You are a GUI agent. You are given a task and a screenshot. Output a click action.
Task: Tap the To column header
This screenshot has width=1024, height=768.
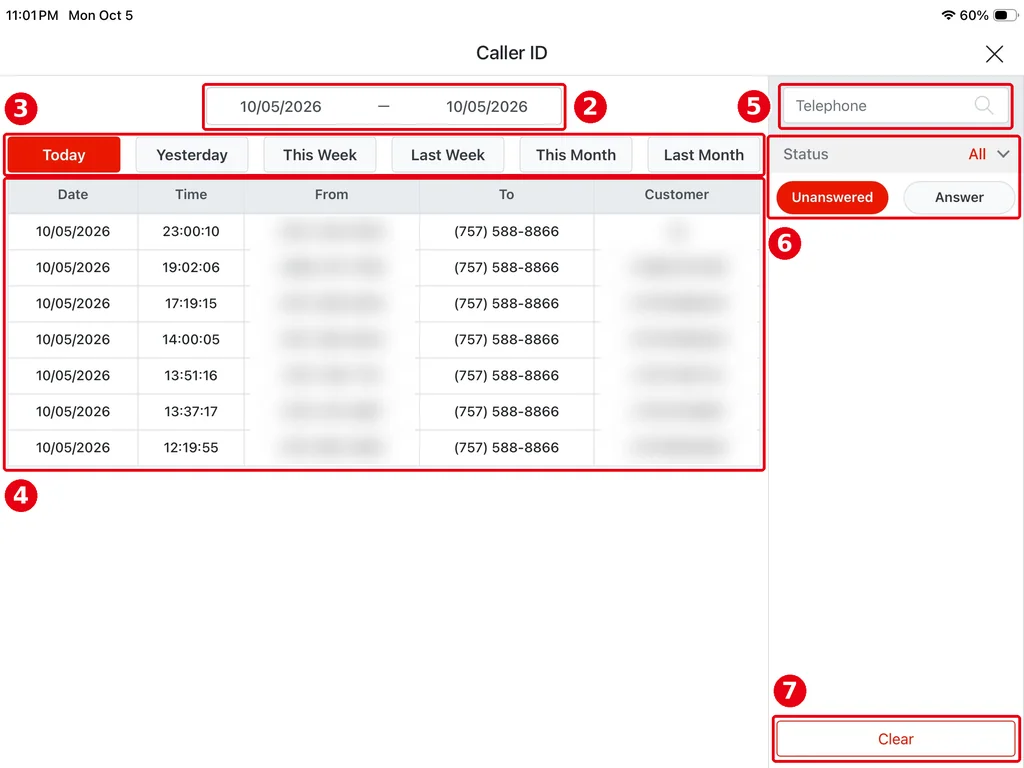[x=506, y=195]
